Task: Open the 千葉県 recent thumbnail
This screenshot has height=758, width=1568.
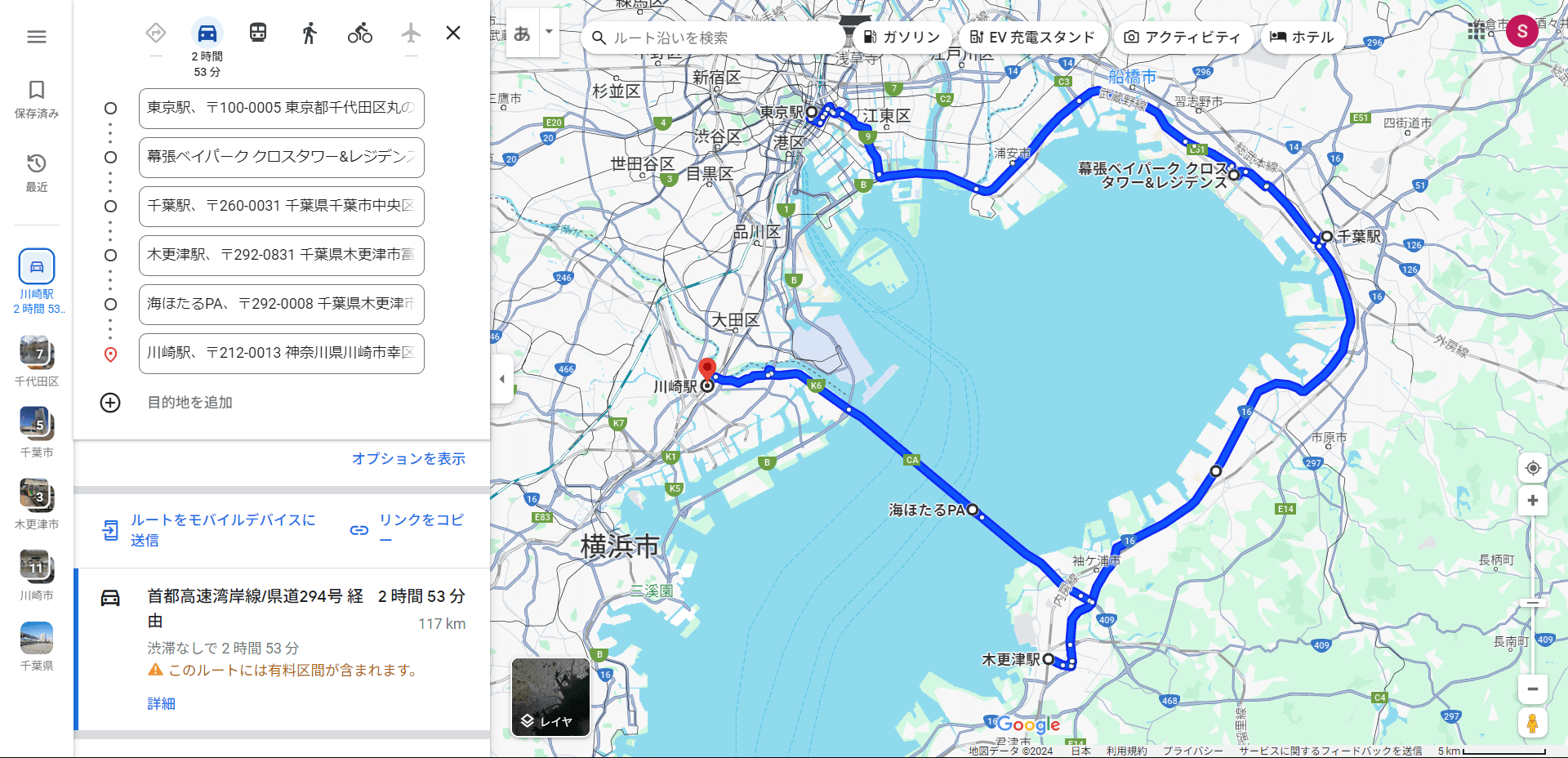Action: [37, 646]
